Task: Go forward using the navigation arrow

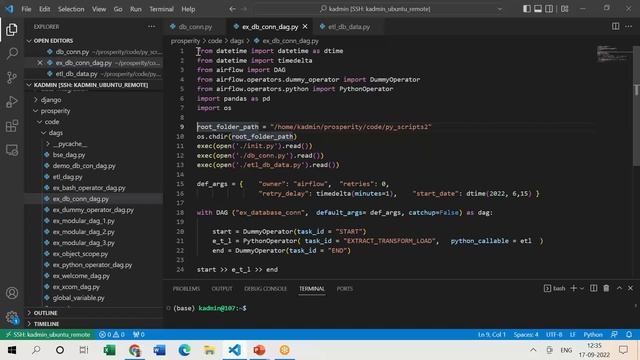Action: point(244,9)
